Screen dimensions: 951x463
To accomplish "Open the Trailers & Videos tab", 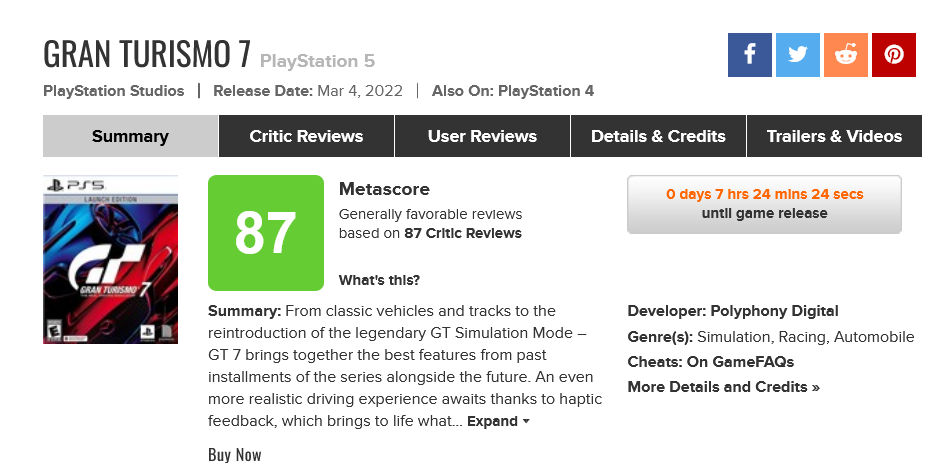I will point(834,136).
